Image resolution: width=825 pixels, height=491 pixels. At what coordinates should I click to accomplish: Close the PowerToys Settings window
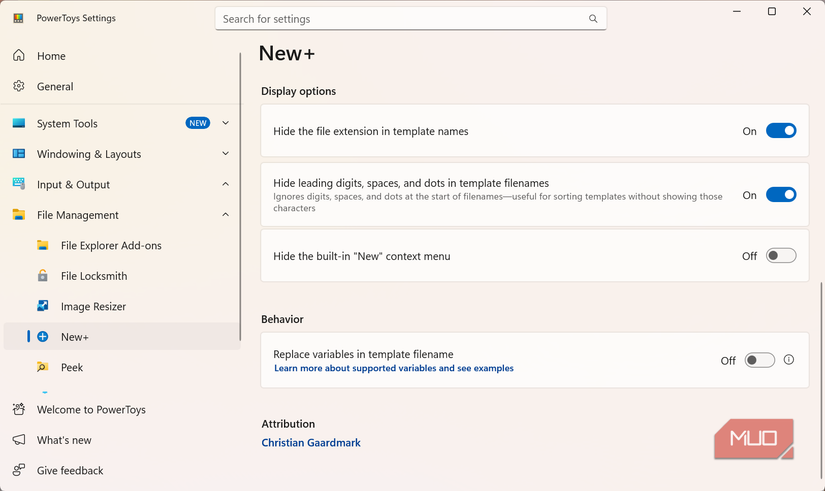pos(807,11)
